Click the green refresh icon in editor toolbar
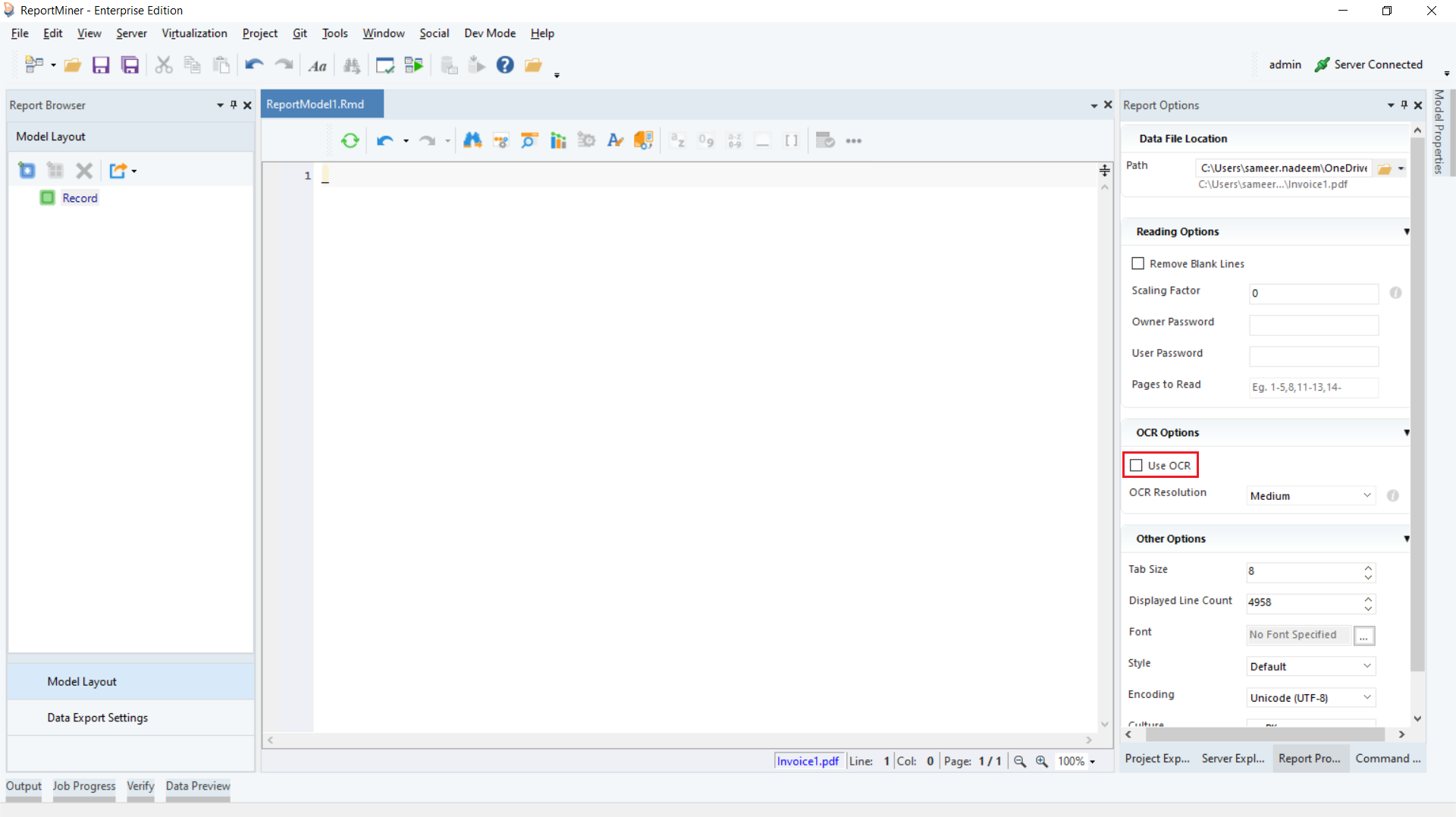This screenshot has height=817, width=1456. click(350, 140)
